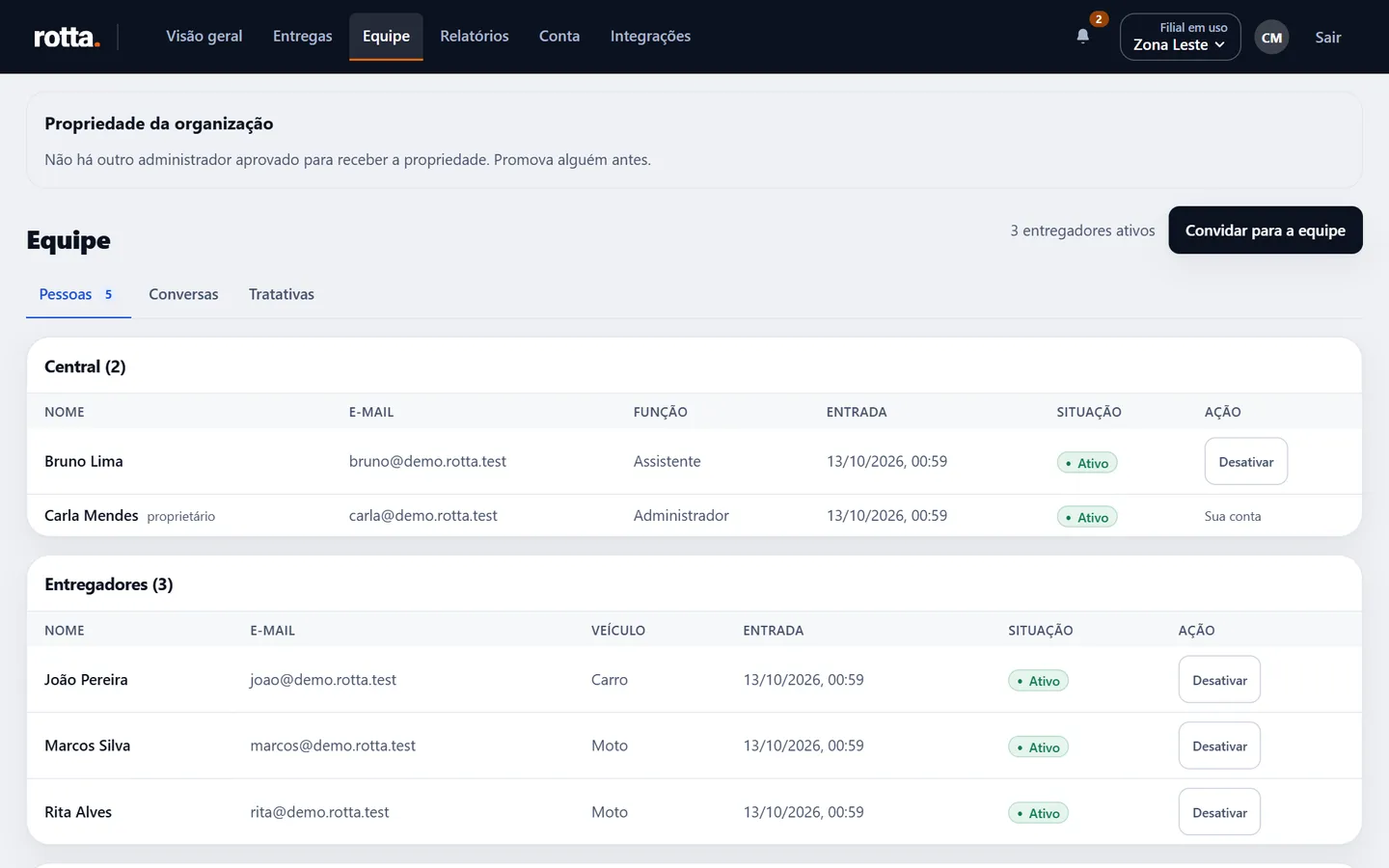Click the VEÍCULO column header
The height and width of the screenshot is (868, 1389).
[618, 630]
